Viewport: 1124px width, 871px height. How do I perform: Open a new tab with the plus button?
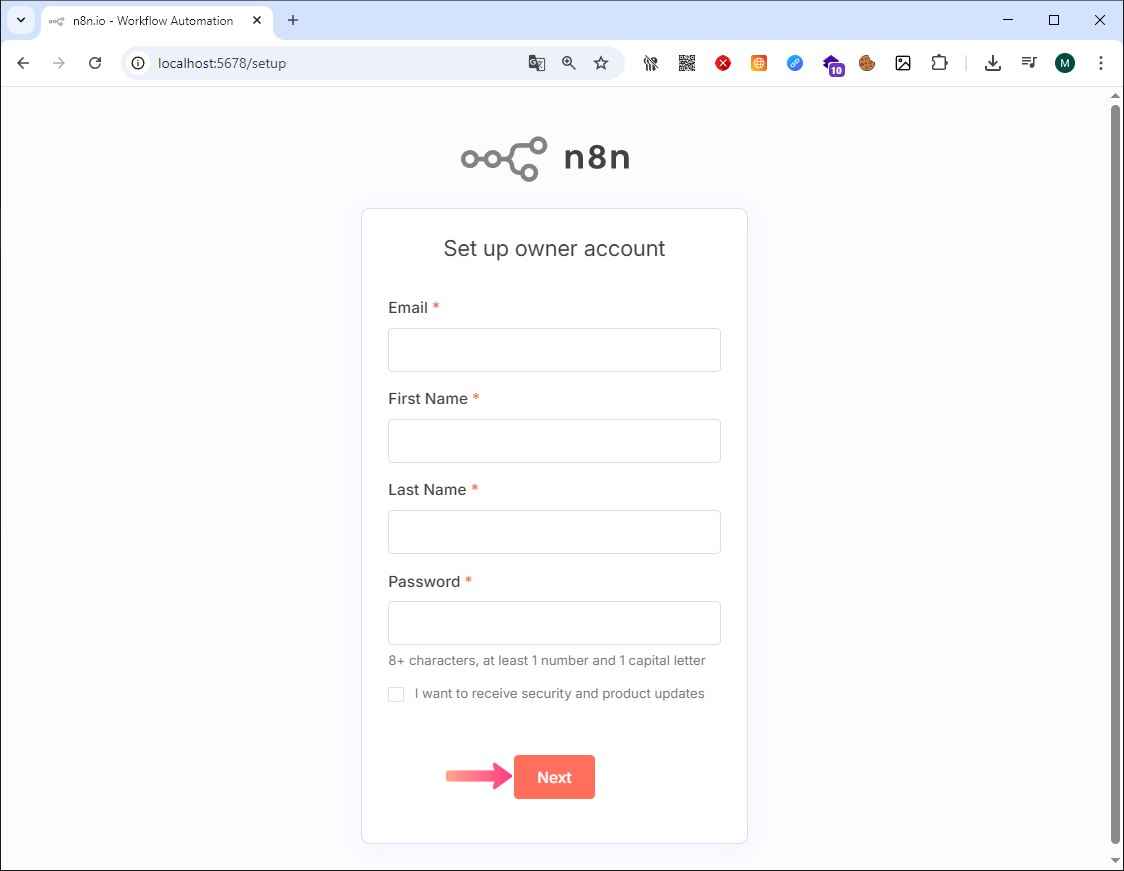tap(292, 20)
